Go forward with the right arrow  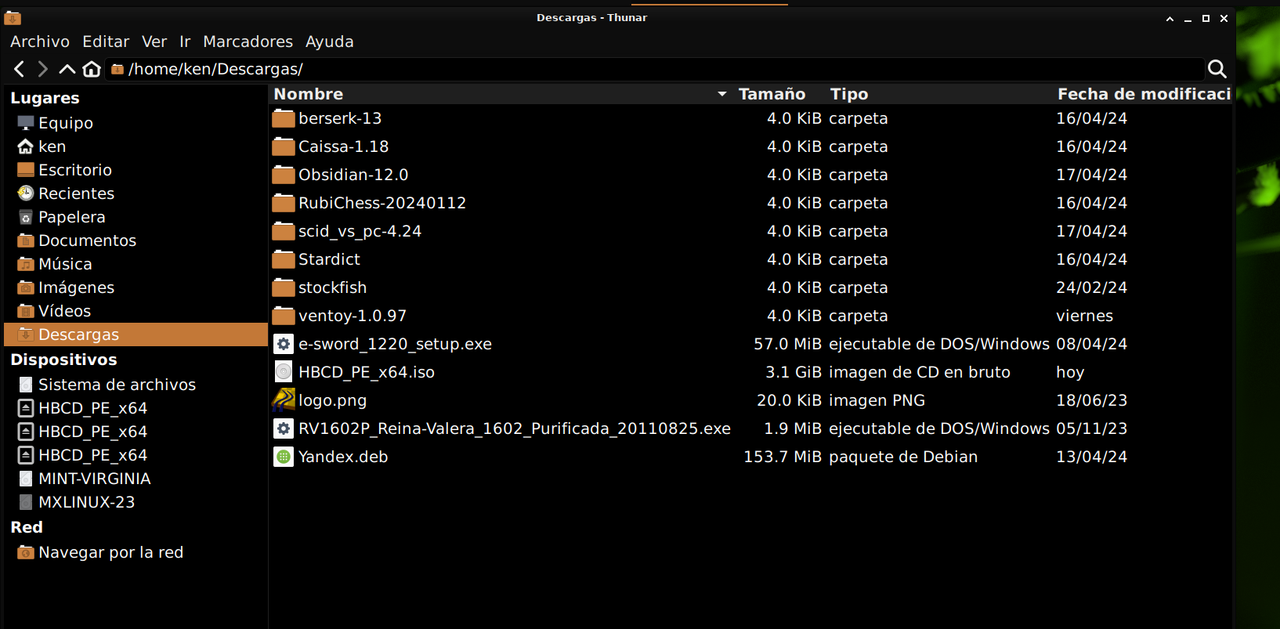click(42, 69)
